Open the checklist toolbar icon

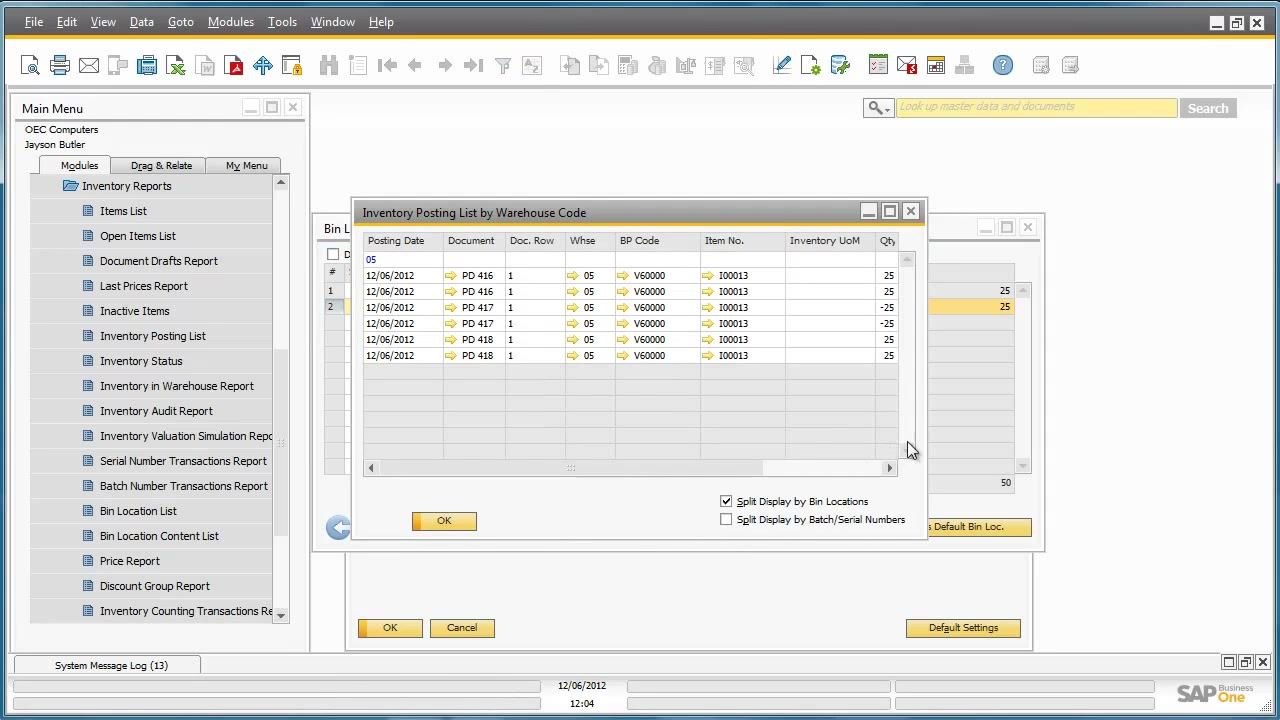(x=878, y=66)
